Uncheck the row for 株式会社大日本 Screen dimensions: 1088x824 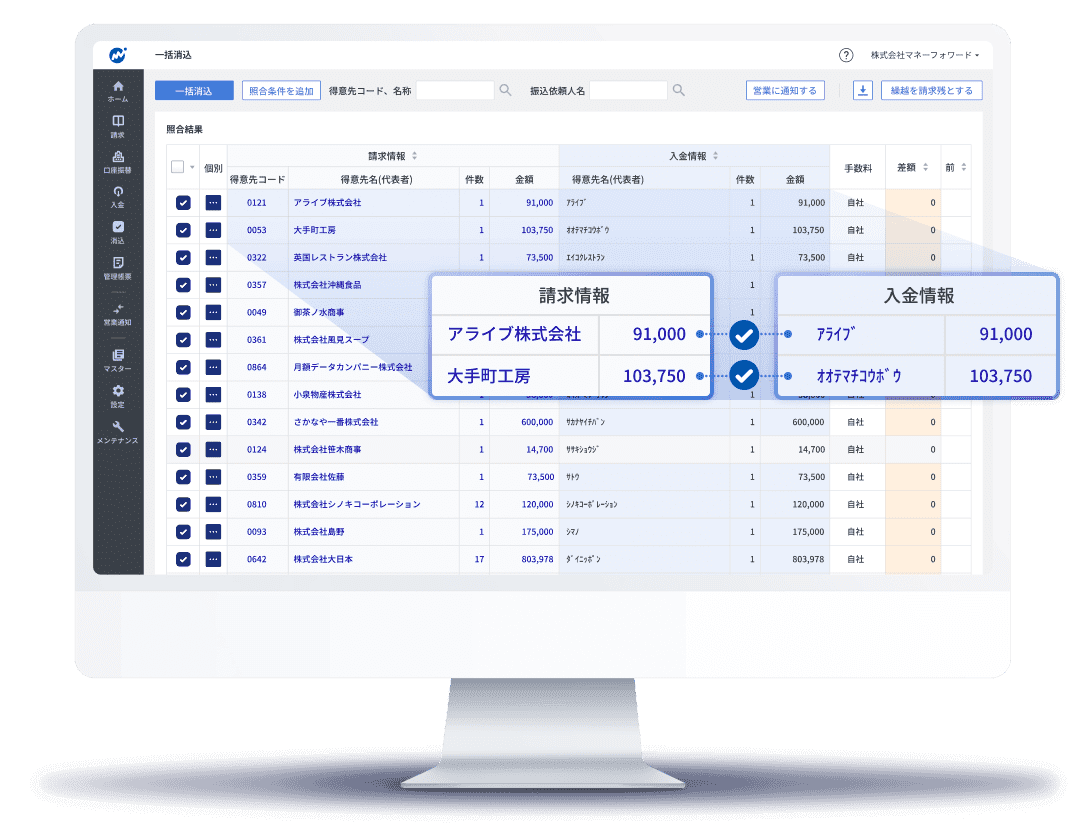[x=183, y=559]
